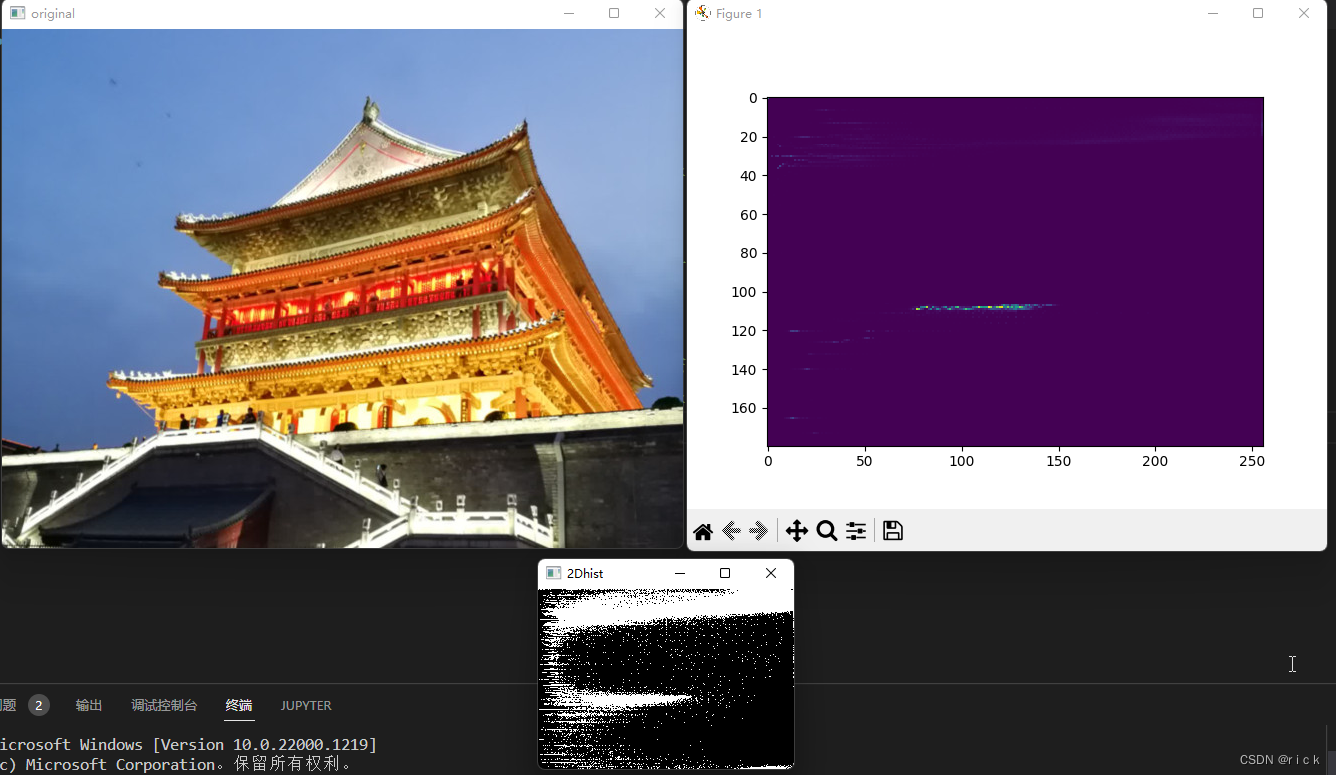Click the 2Dhist window title icon
This screenshot has height=775, width=1336.
(x=553, y=573)
